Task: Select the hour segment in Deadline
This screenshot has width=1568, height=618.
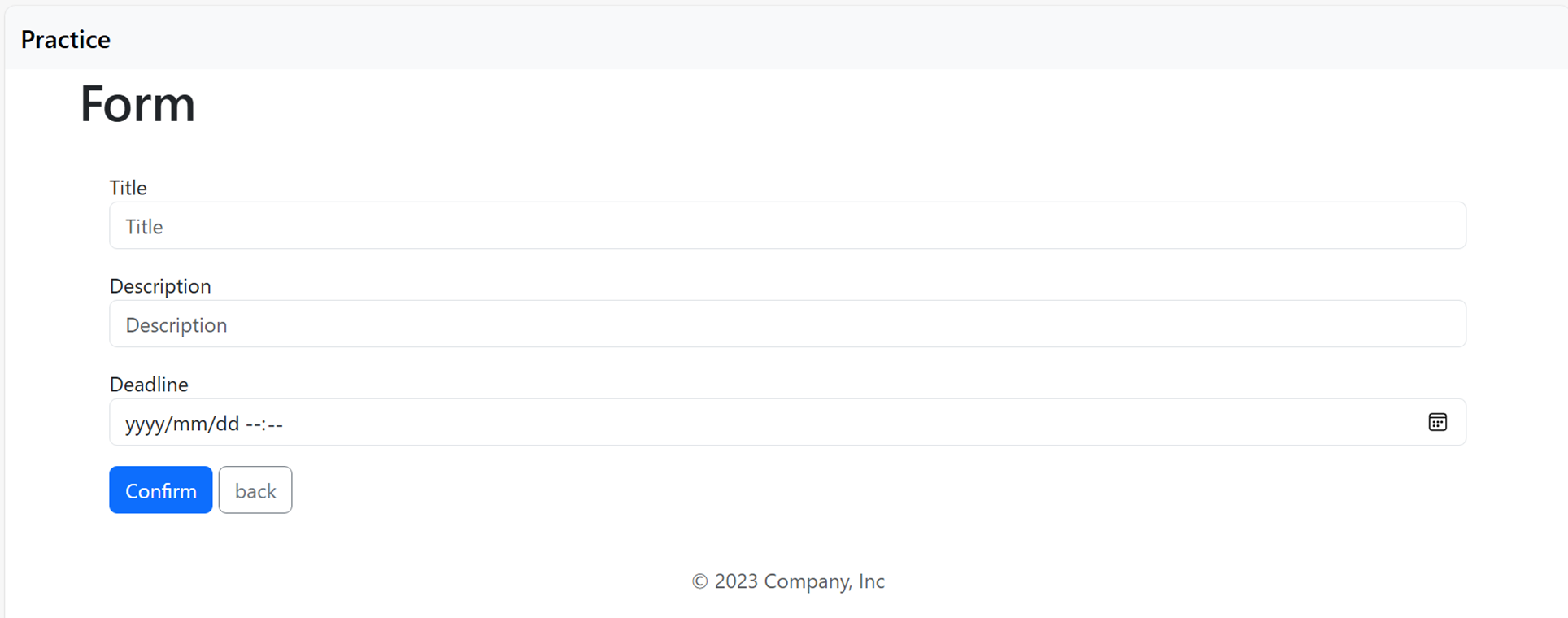Action: click(253, 424)
